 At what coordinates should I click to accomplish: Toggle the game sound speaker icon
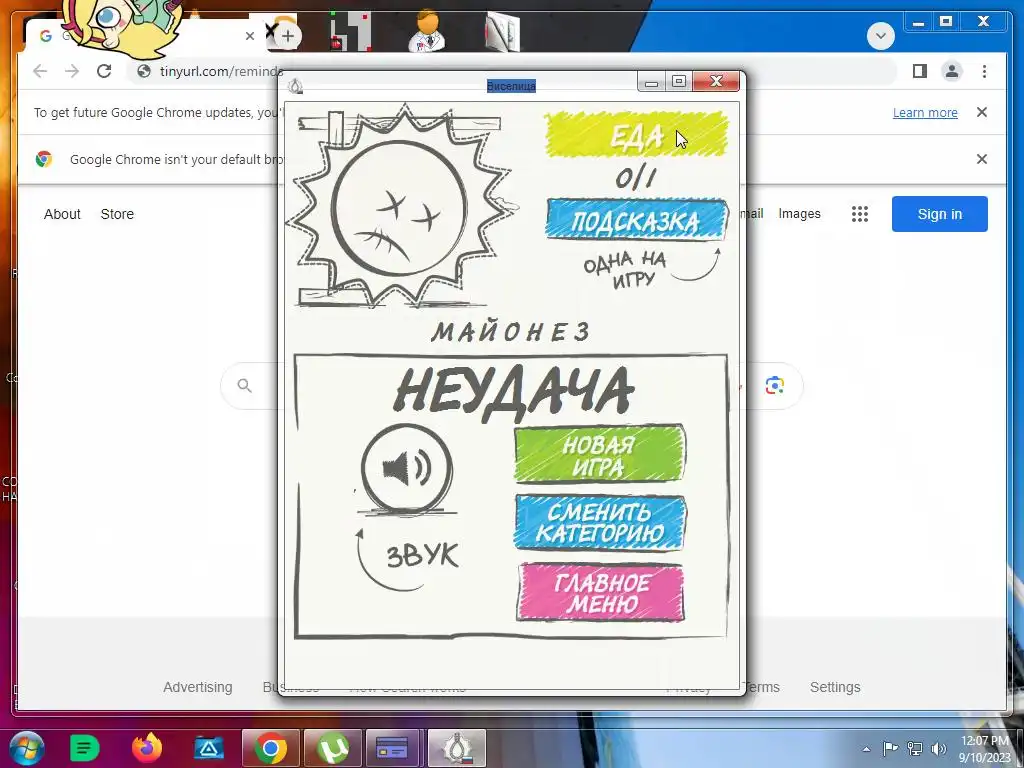click(406, 468)
